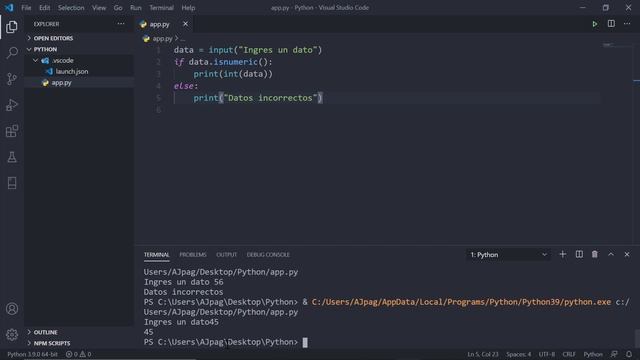
Task: Split the terminal panel
Action: pyautogui.click(x=579, y=254)
